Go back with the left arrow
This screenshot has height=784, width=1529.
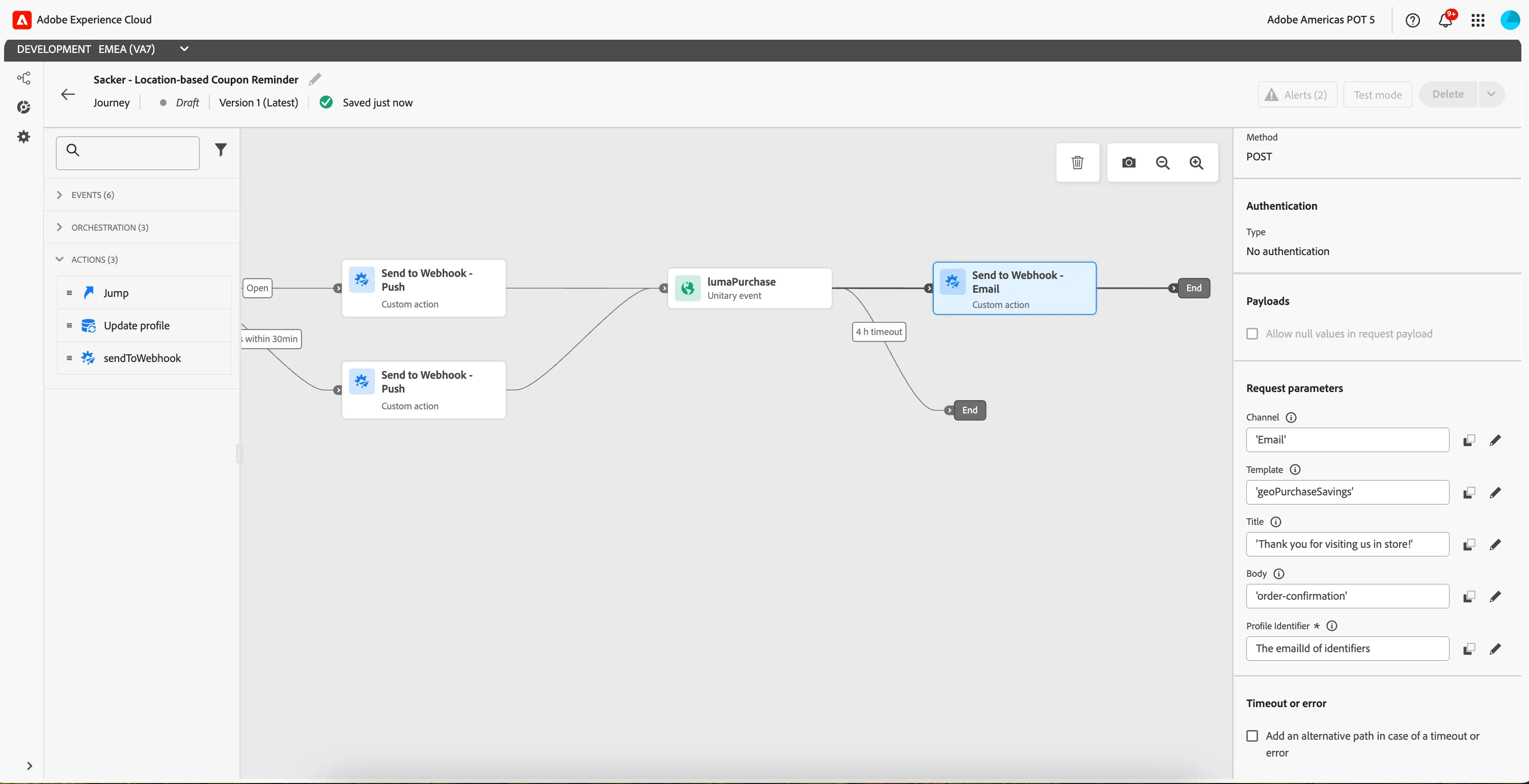click(x=68, y=94)
